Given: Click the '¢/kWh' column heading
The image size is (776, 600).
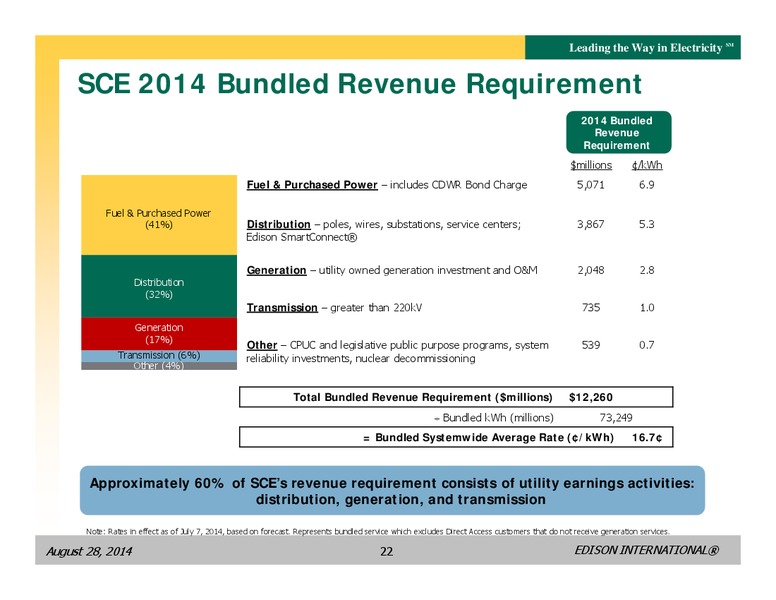Looking at the screenshot, I should tap(647, 165).
